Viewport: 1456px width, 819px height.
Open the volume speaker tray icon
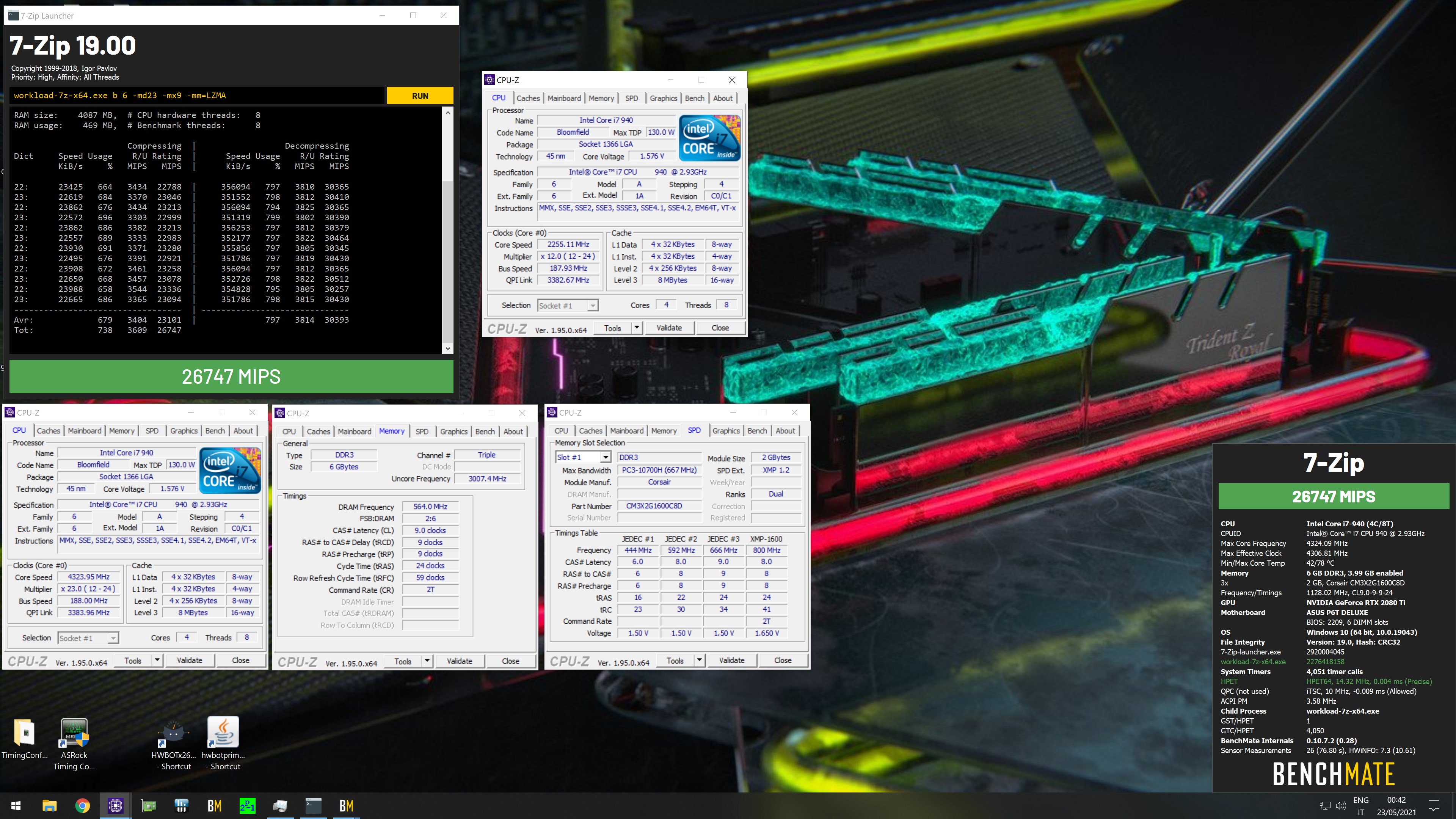point(1341,805)
